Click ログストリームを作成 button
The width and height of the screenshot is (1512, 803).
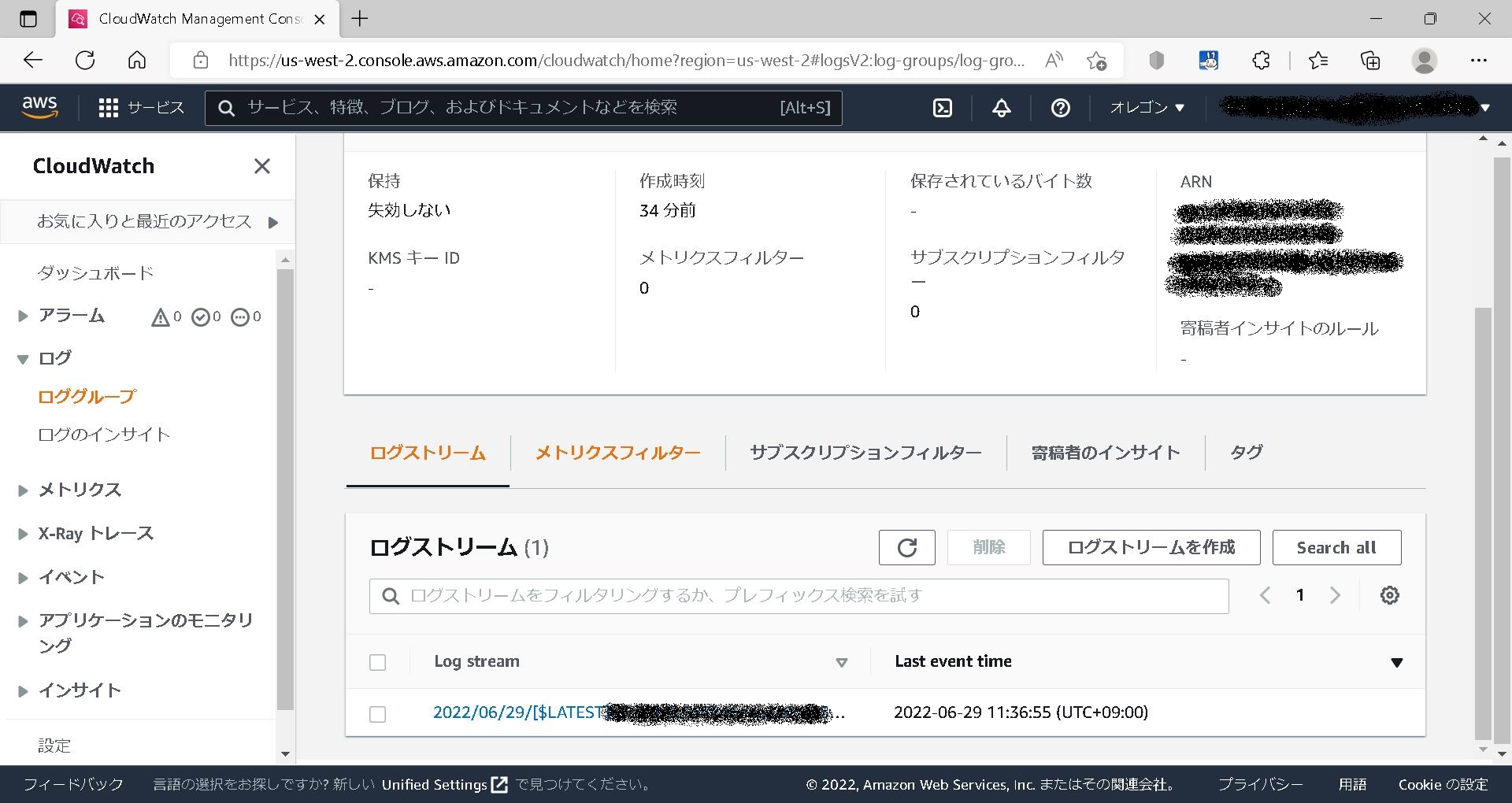(x=1151, y=547)
